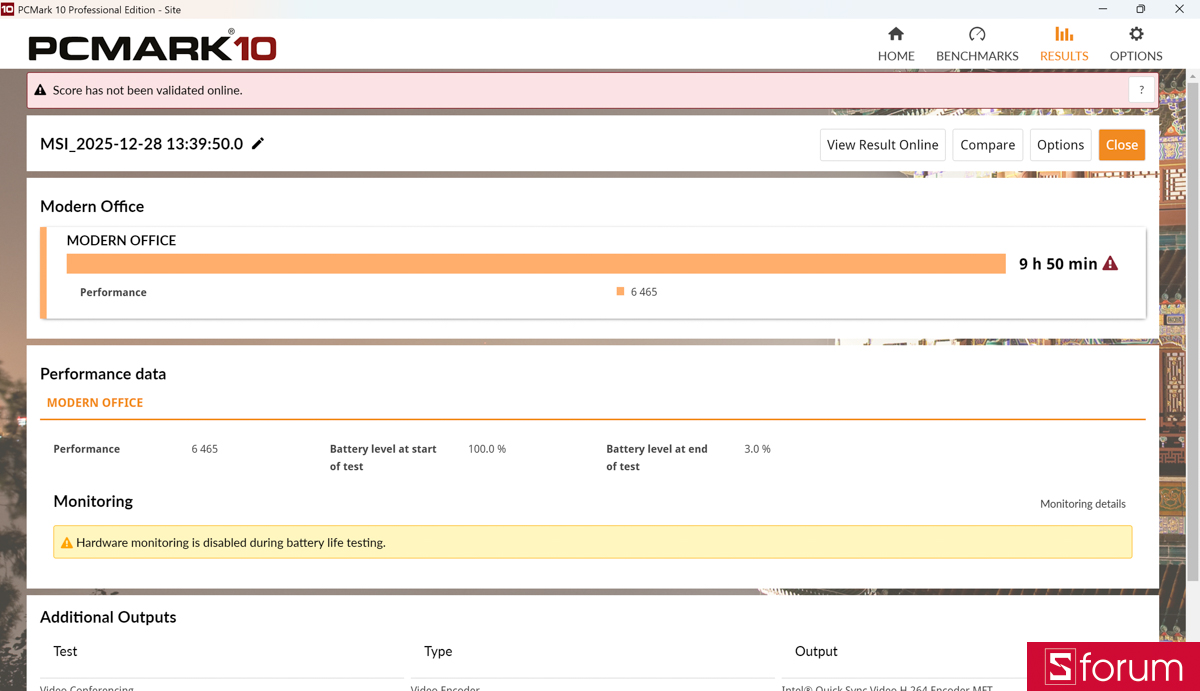Click Battery level at end value 3.0 %
The image size is (1200, 691).
(x=757, y=449)
